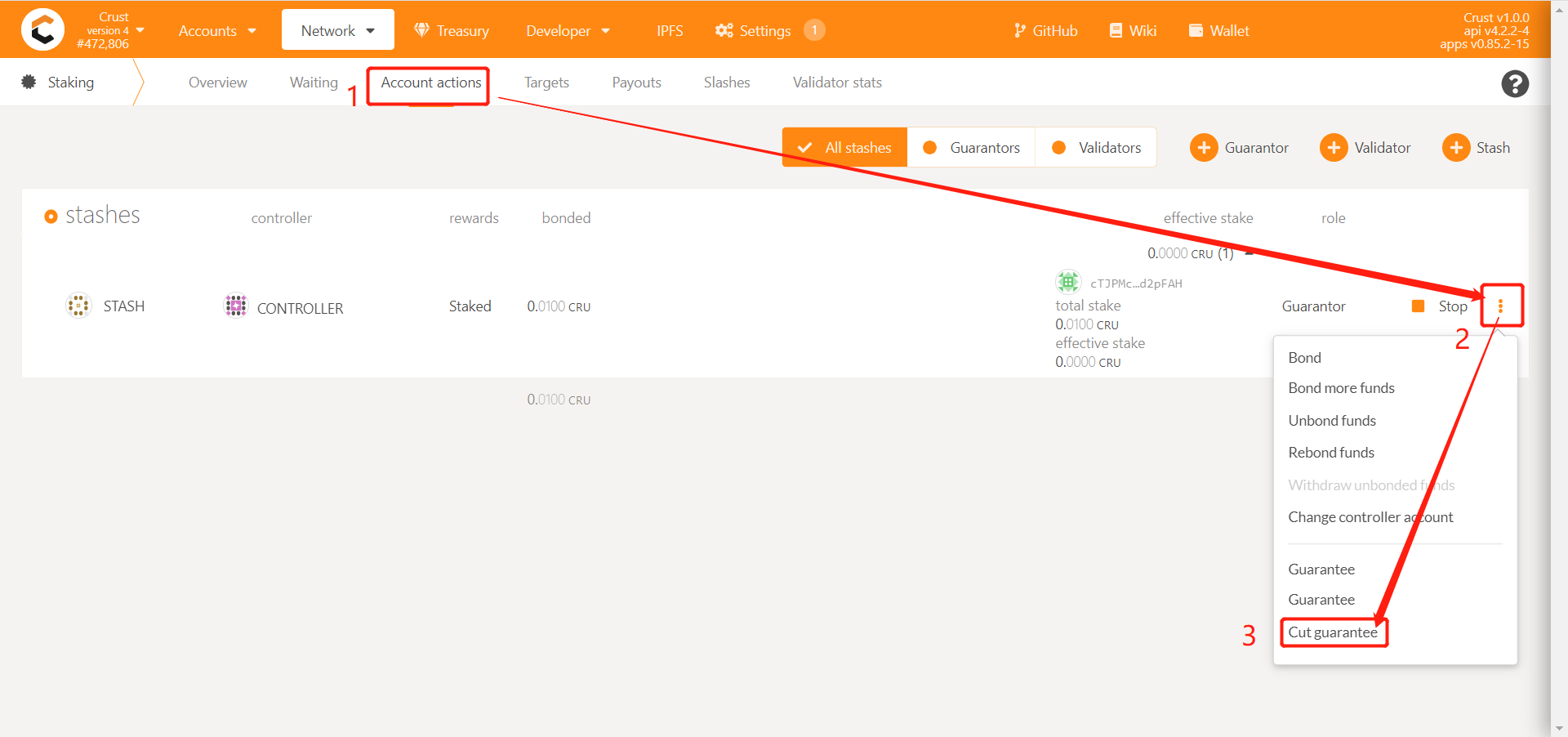Click the plus Guarantor button
This screenshot has height=737, width=1568.
[1239, 148]
